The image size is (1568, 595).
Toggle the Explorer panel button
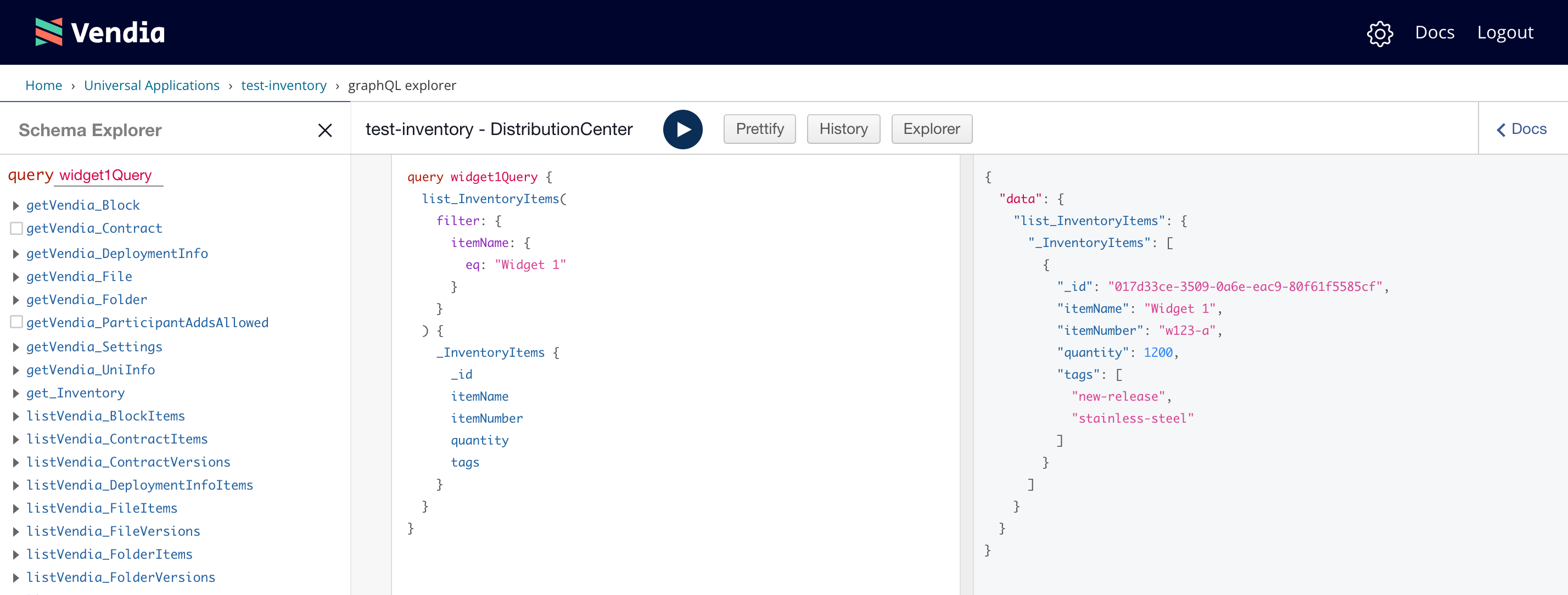(x=931, y=129)
